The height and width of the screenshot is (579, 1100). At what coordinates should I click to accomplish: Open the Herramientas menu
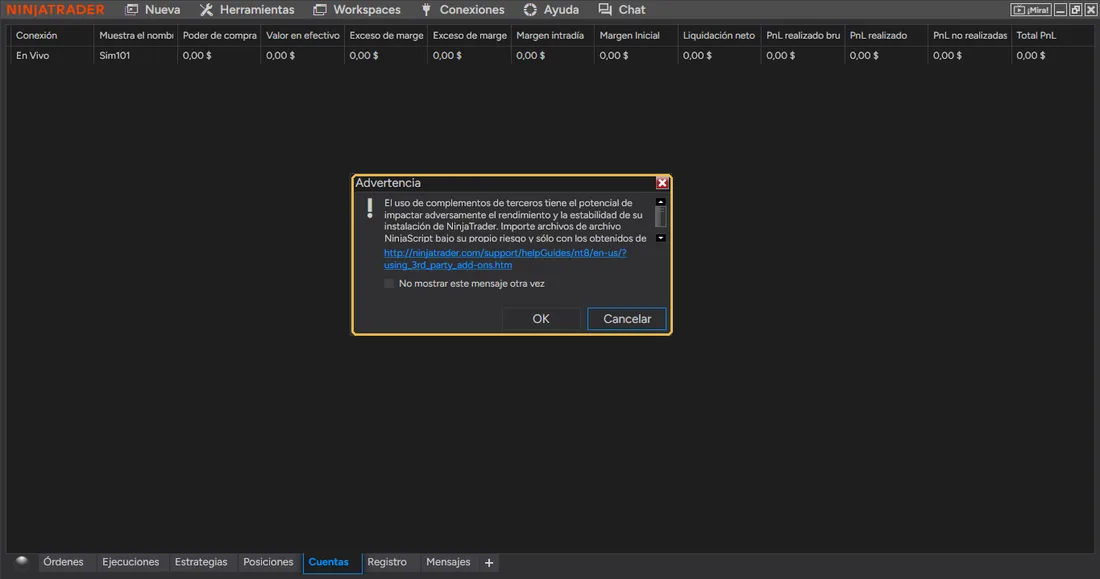247,10
